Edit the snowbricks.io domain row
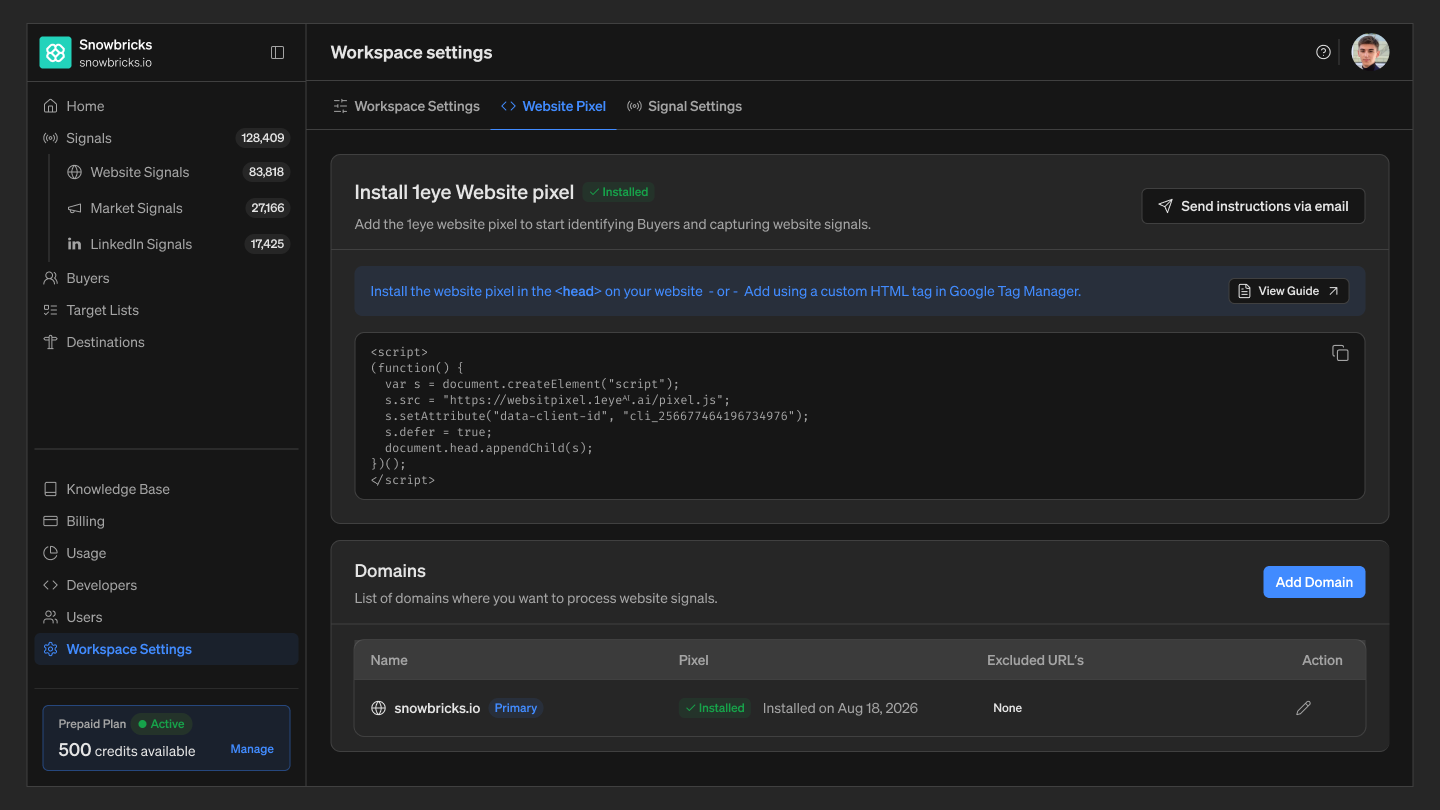 coord(1303,708)
